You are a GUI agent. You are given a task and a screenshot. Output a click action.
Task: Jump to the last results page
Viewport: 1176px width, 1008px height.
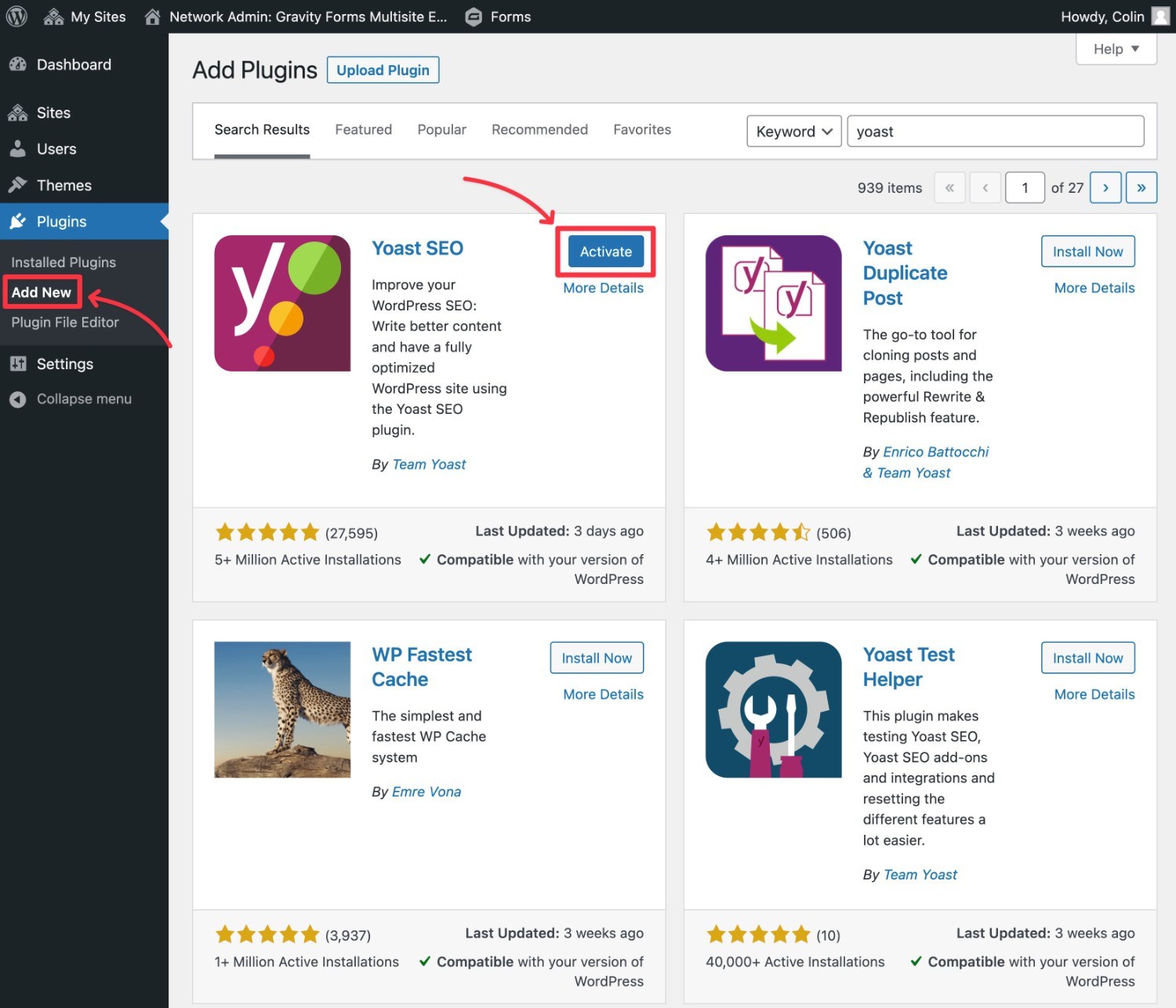click(x=1142, y=187)
